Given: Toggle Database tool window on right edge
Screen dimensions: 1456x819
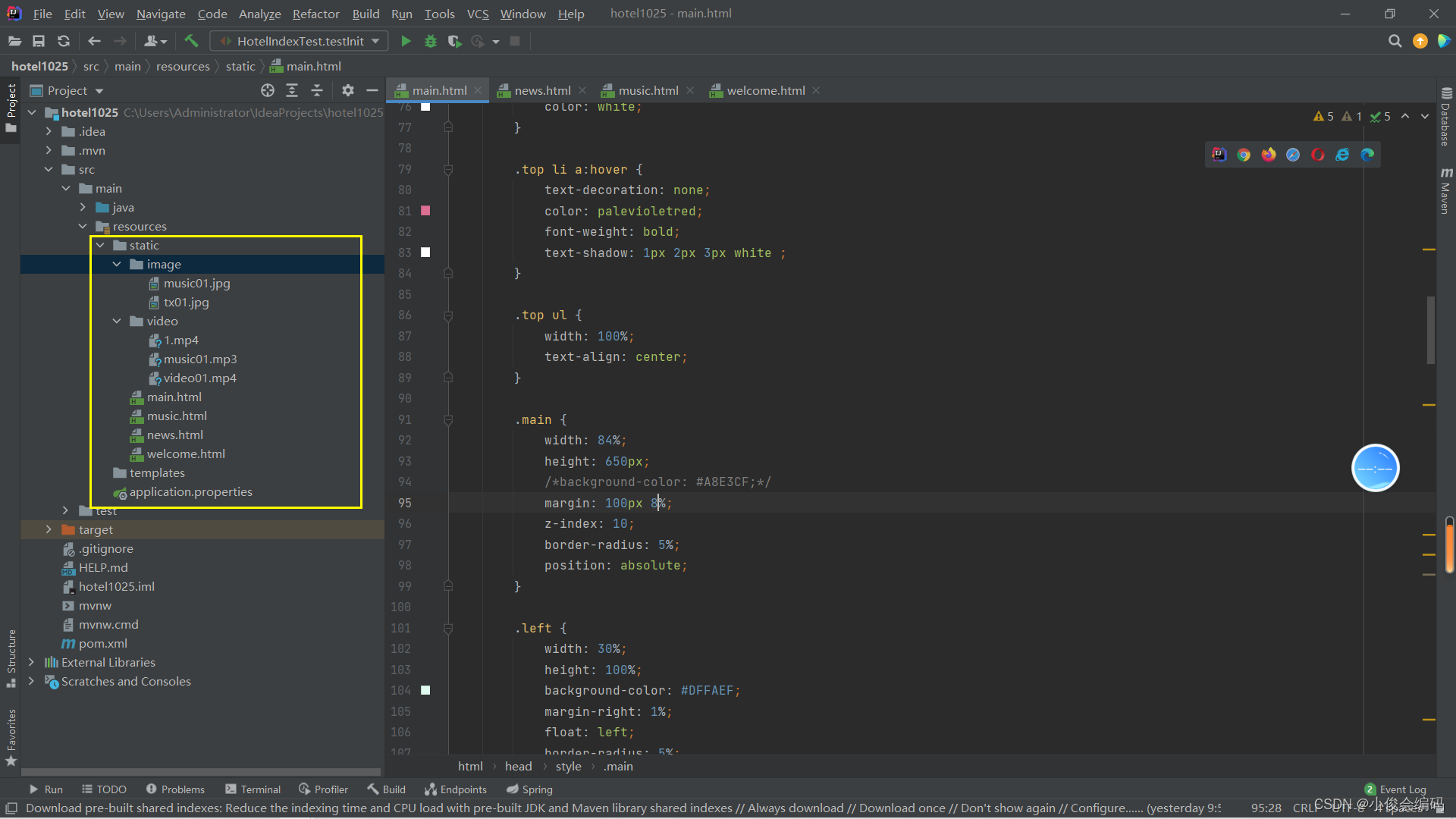Looking at the screenshot, I should coord(1446,118).
